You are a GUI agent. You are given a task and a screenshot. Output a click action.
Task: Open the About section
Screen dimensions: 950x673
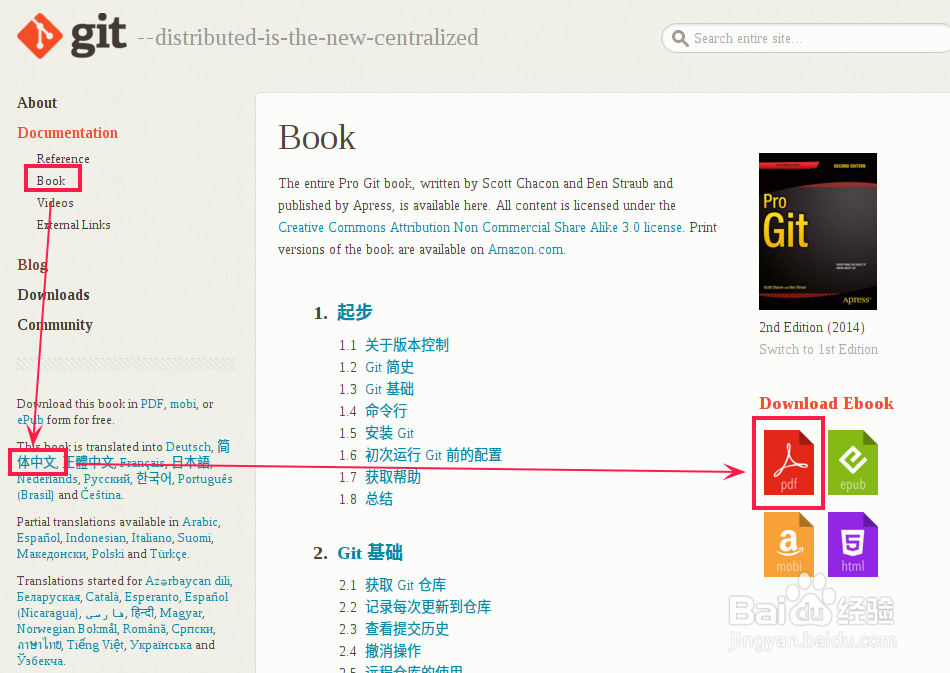point(37,102)
